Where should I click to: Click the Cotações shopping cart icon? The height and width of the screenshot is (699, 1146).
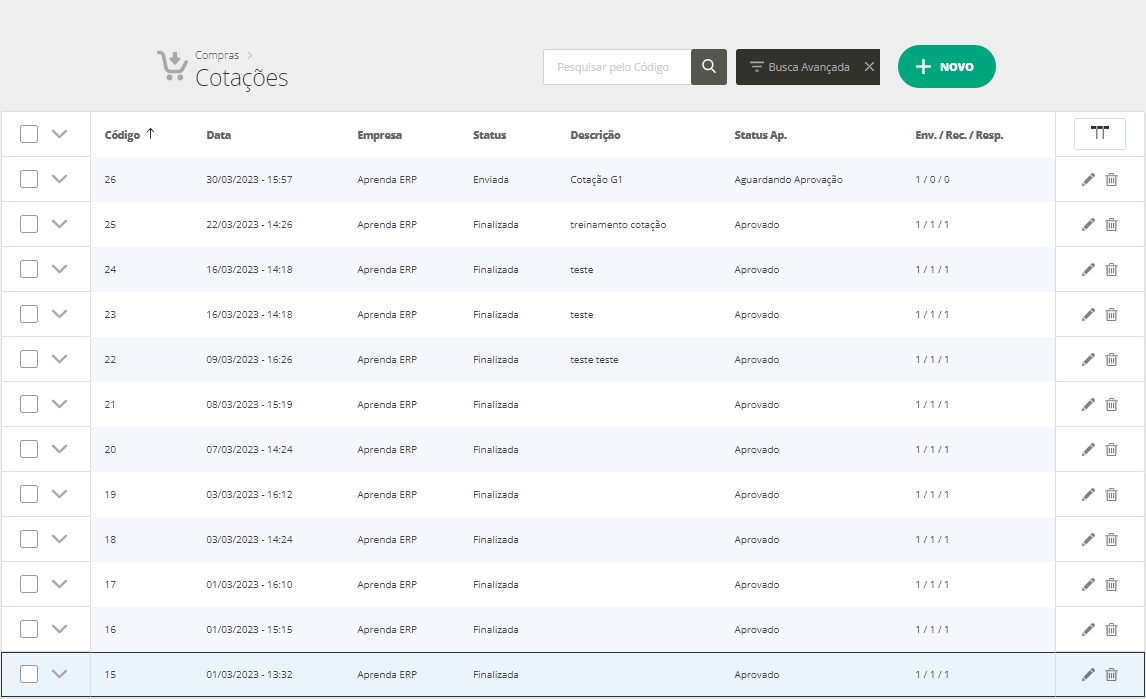point(172,66)
